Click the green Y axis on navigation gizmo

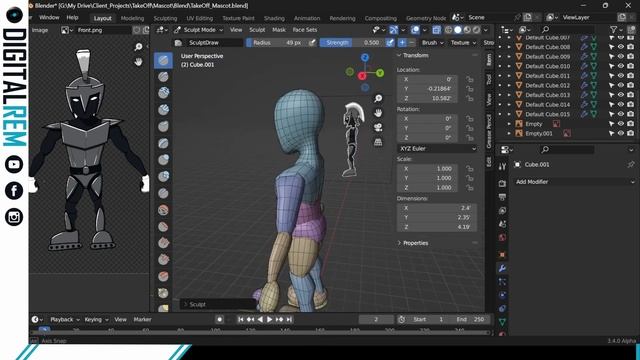pyautogui.click(x=380, y=73)
